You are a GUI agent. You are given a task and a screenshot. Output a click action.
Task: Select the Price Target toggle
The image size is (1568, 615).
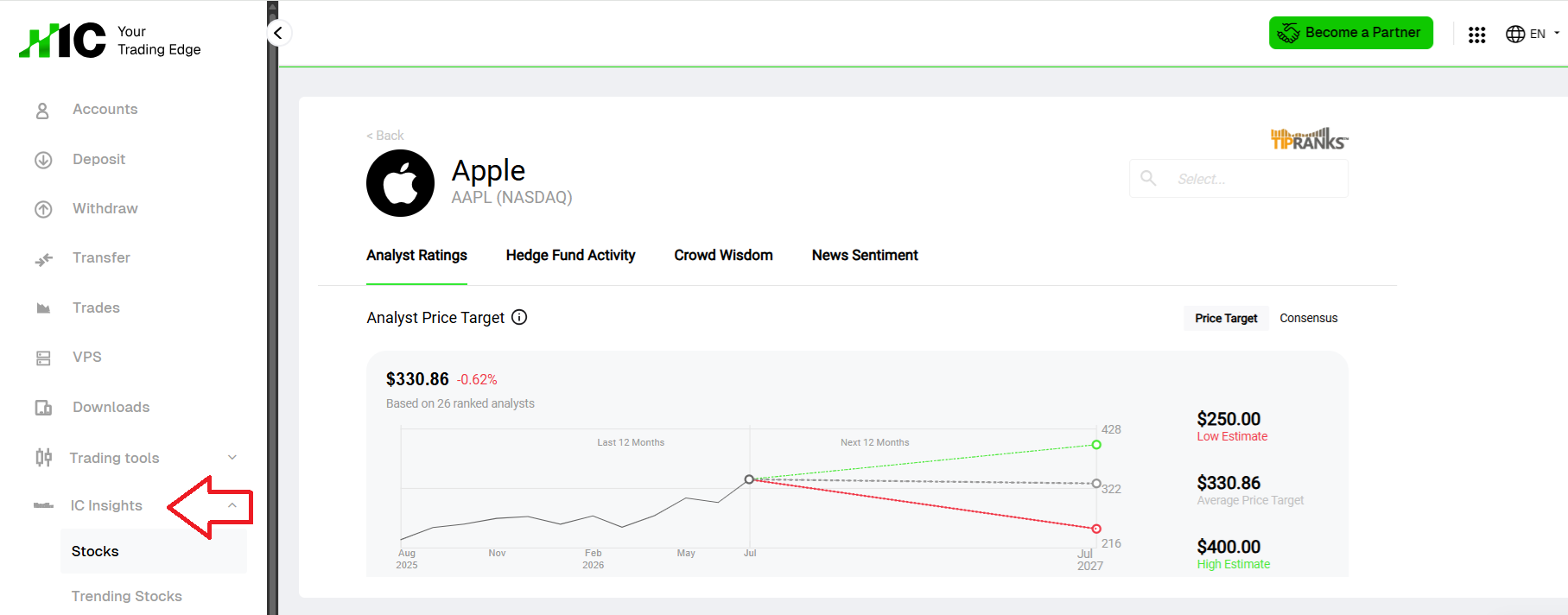point(1226,318)
